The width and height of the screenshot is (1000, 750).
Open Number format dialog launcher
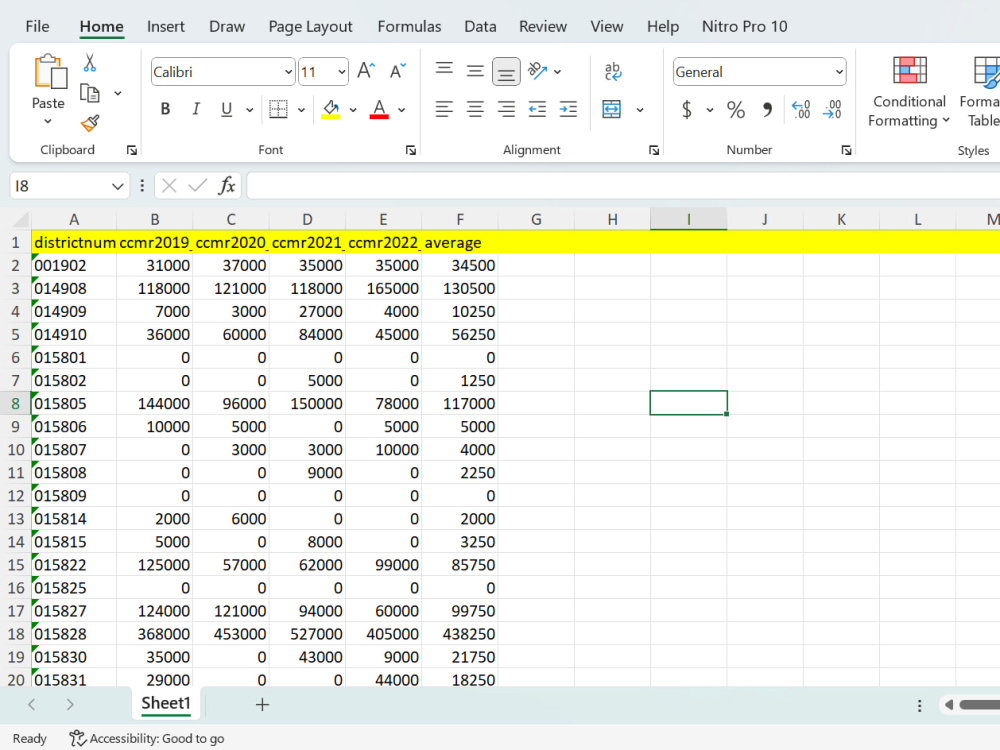[x=846, y=150]
